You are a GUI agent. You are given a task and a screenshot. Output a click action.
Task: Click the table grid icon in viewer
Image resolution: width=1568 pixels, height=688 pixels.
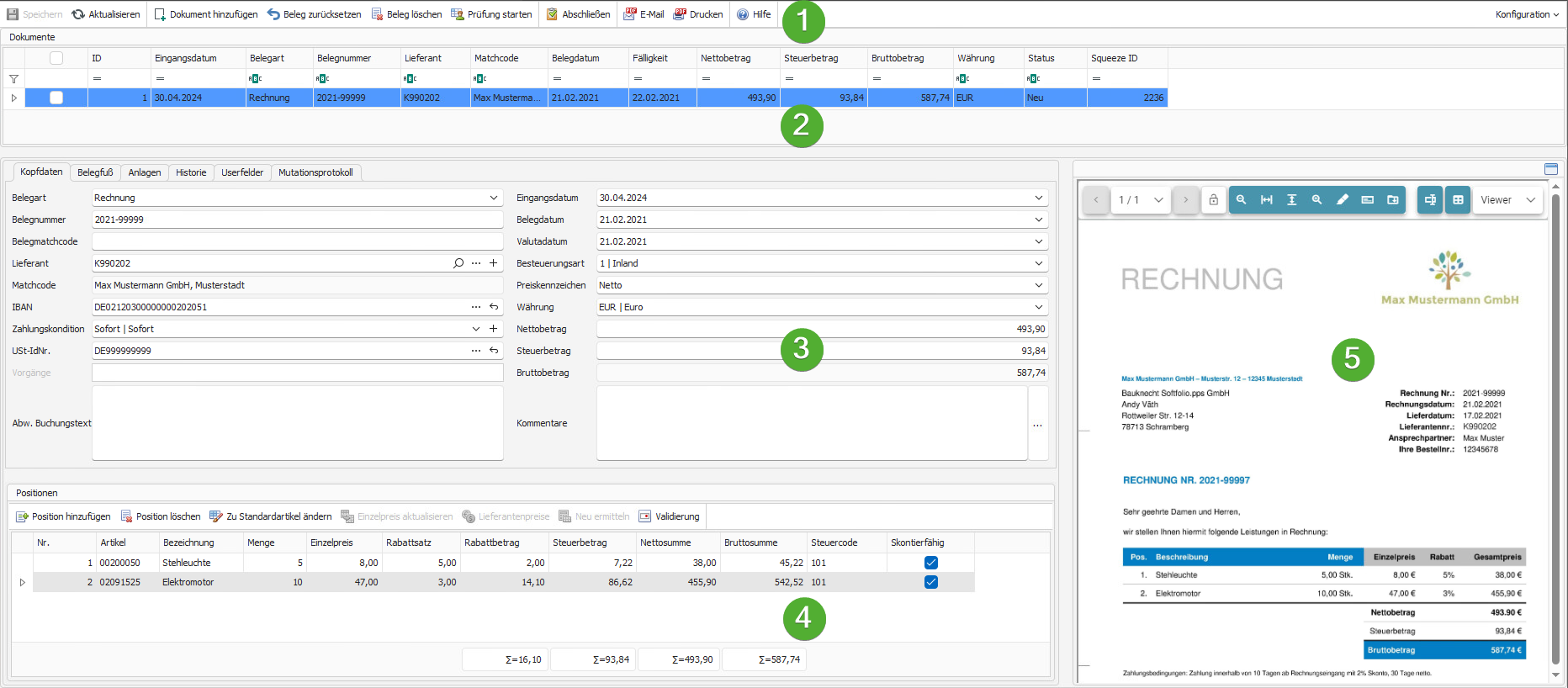click(x=1458, y=200)
